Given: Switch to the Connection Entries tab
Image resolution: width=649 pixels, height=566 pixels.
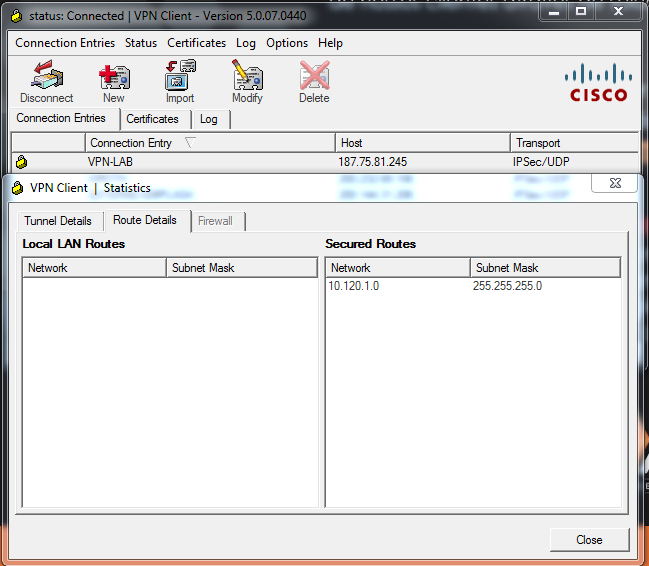Looking at the screenshot, I should click(65, 119).
